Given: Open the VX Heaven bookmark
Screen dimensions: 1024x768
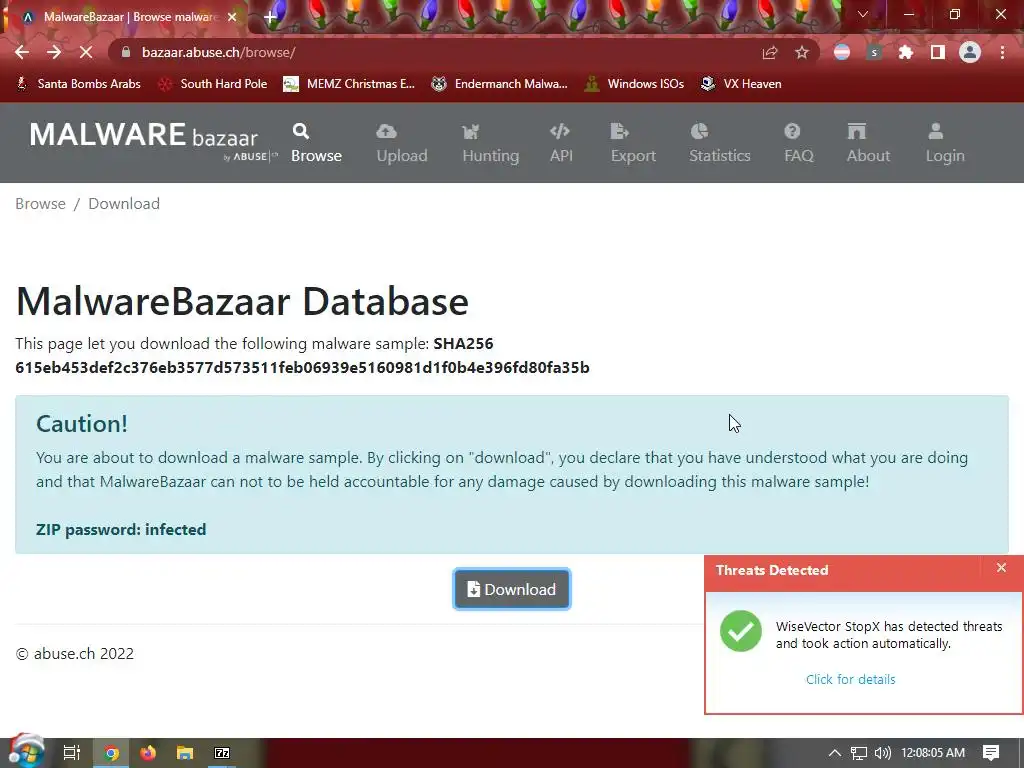Looking at the screenshot, I should (741, 84).
